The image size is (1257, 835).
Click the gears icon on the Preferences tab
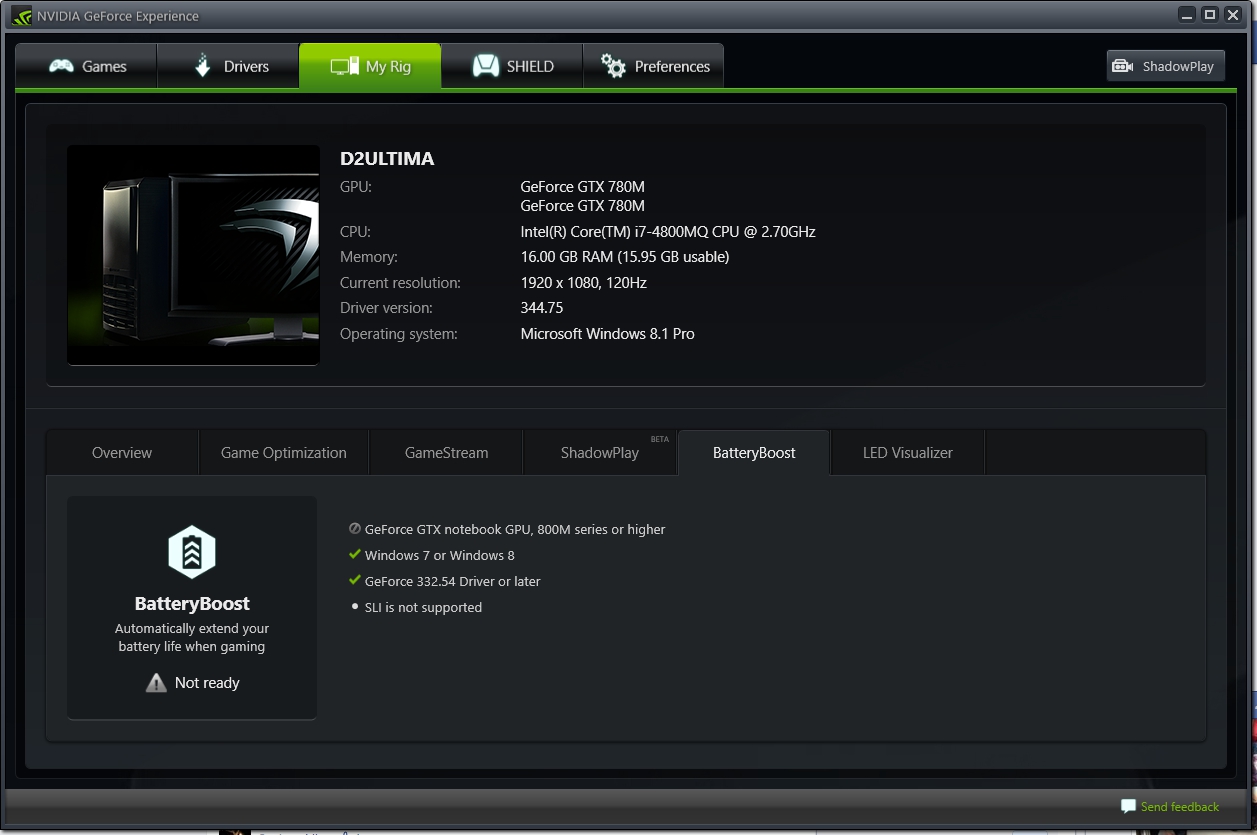613,66
